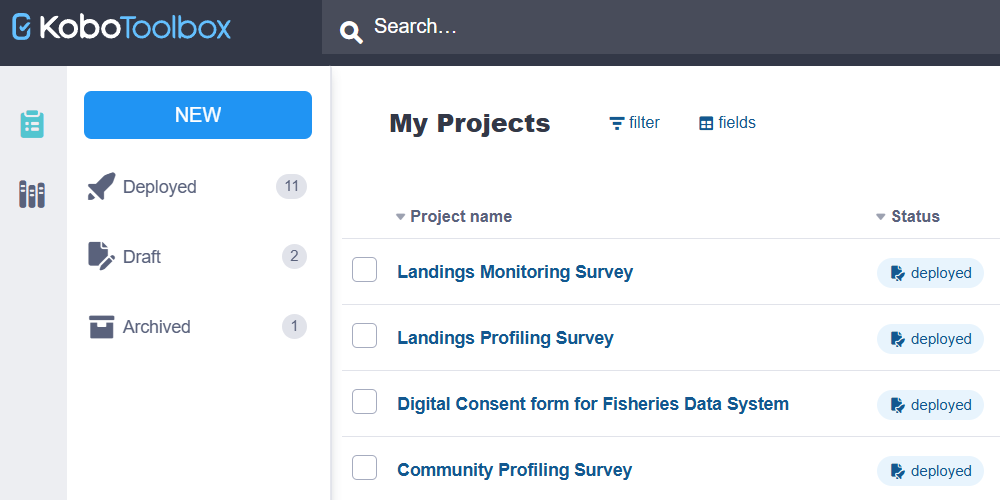This screenshot has width=1000, height=500.
Task: Open the filter options
Action: coord(635,123)
